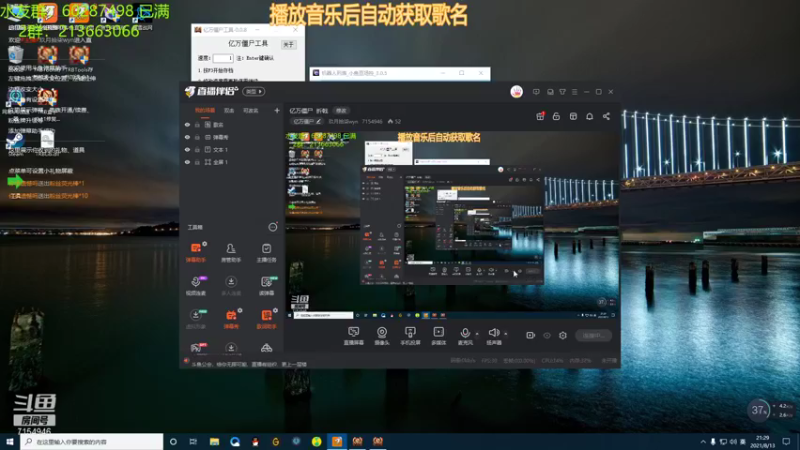
Task: Click pencil to edit room title
Action: pyautogui.click(x=318, y=121)
